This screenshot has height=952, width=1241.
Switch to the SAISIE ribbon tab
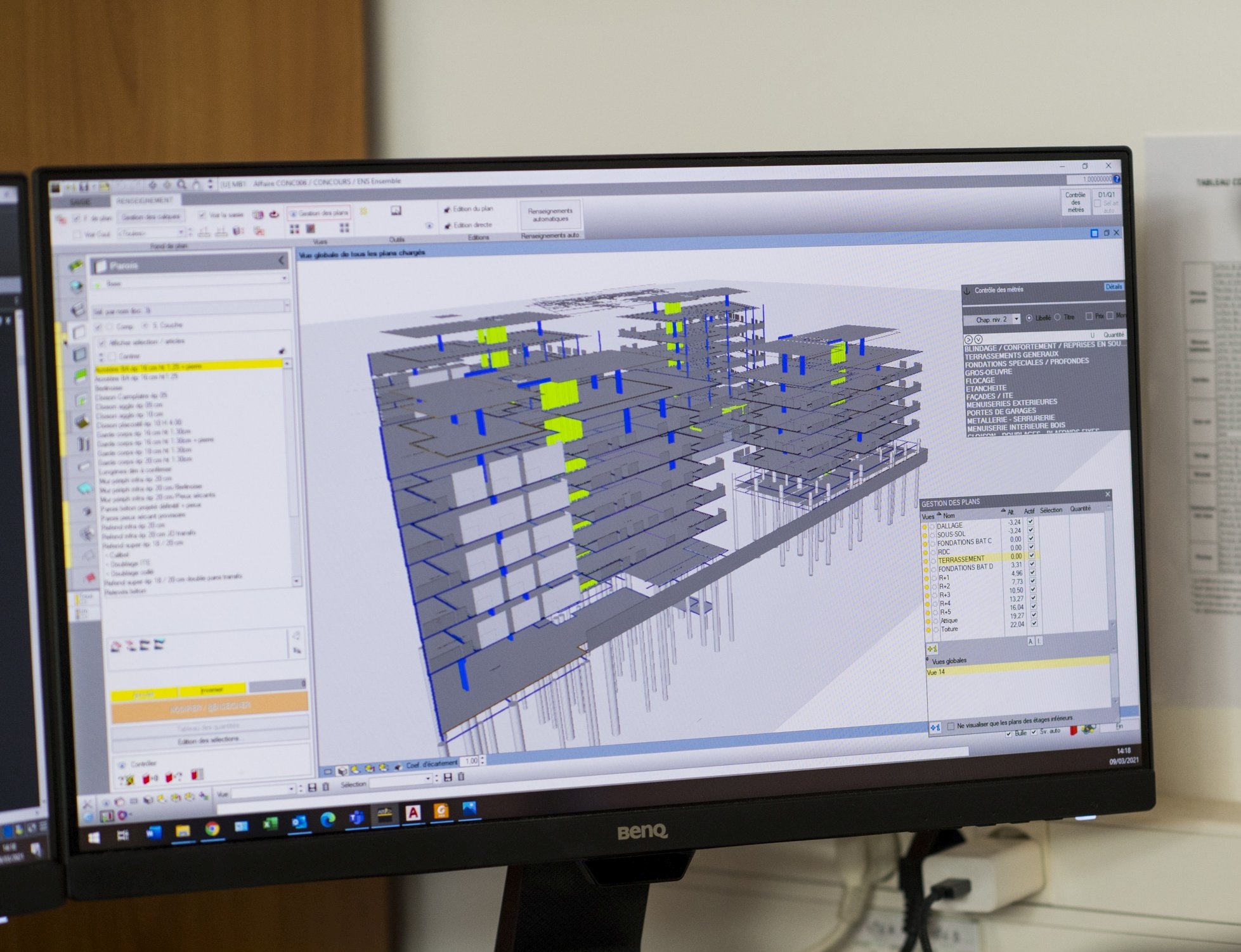(x=81, y=202)
